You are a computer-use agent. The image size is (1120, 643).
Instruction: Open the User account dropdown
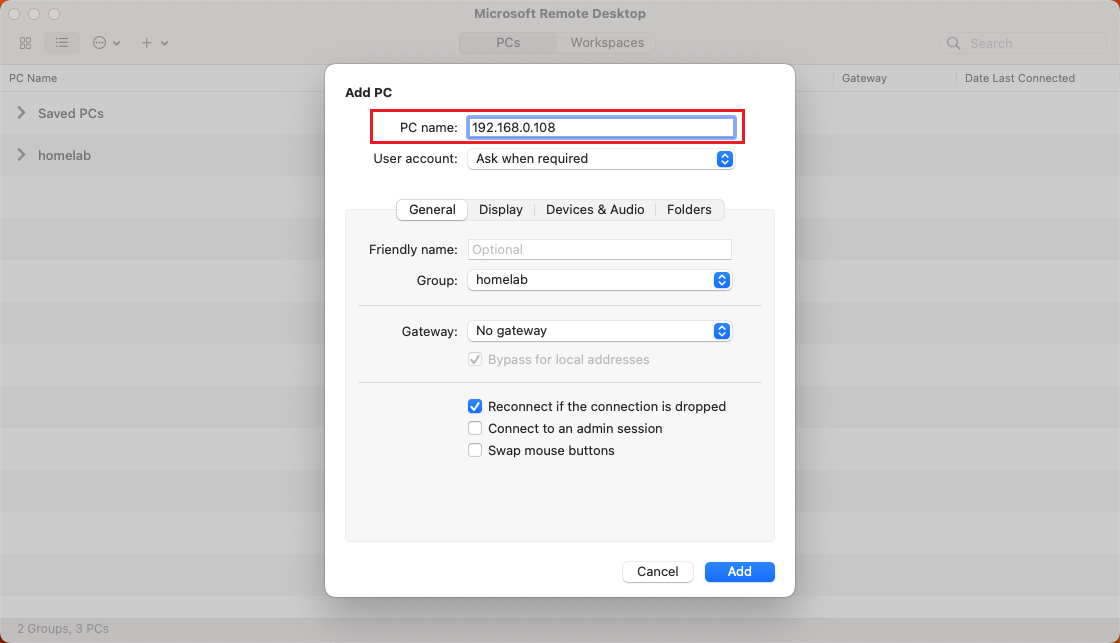click(601, 159)
